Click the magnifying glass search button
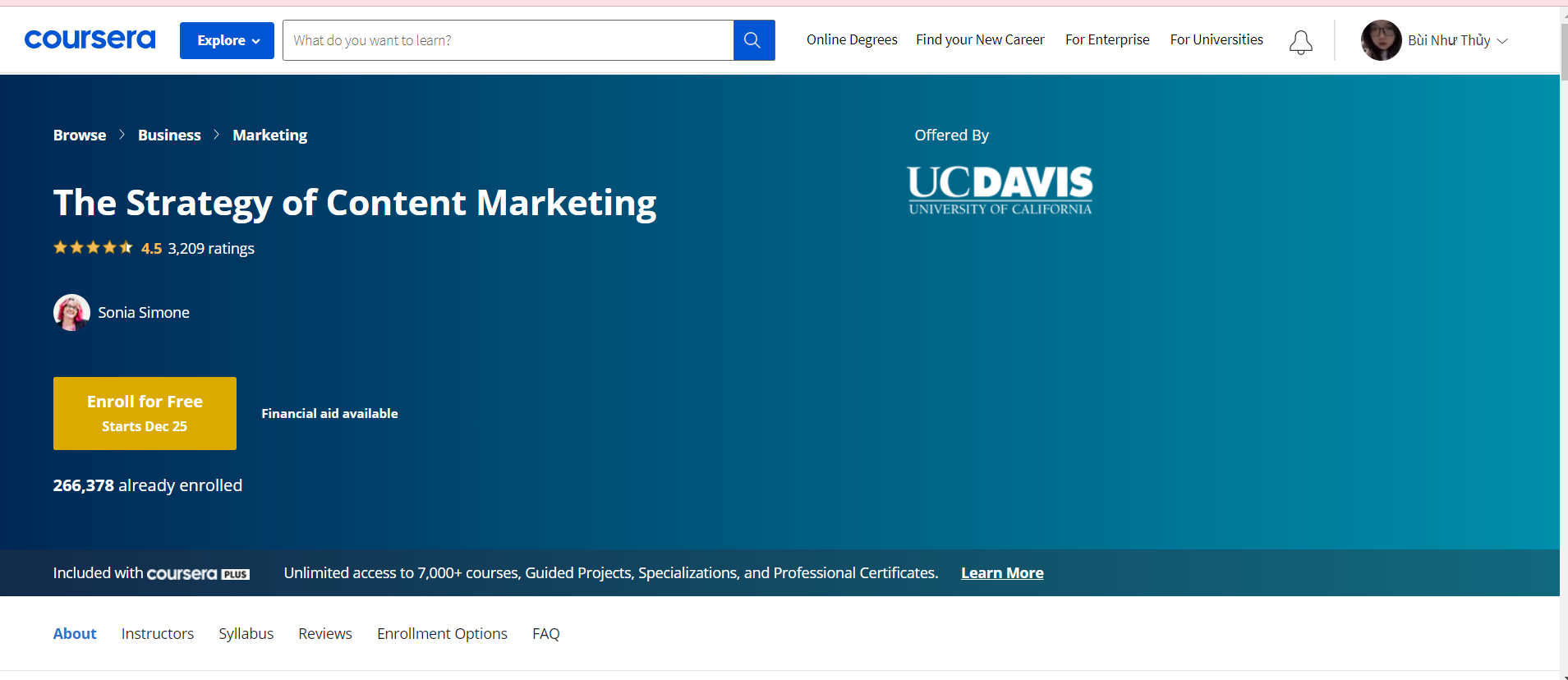Image resolution: width=1568 pixels, height=680 pixels. (753, 40)
